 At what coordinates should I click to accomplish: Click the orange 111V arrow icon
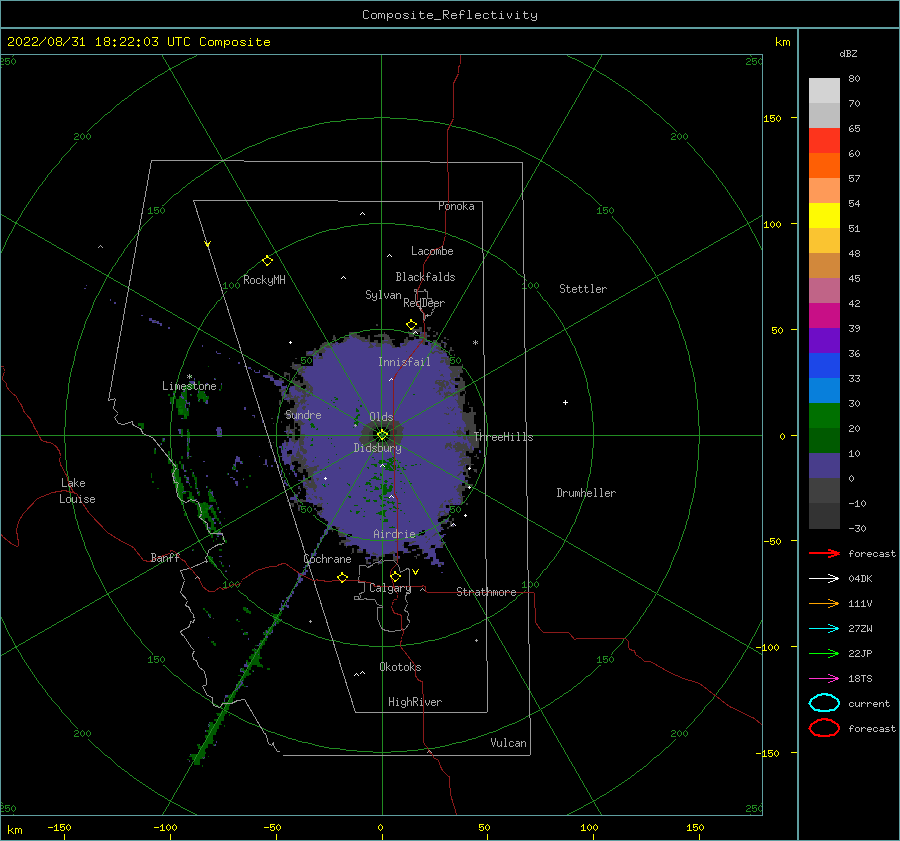click(824, 603)
